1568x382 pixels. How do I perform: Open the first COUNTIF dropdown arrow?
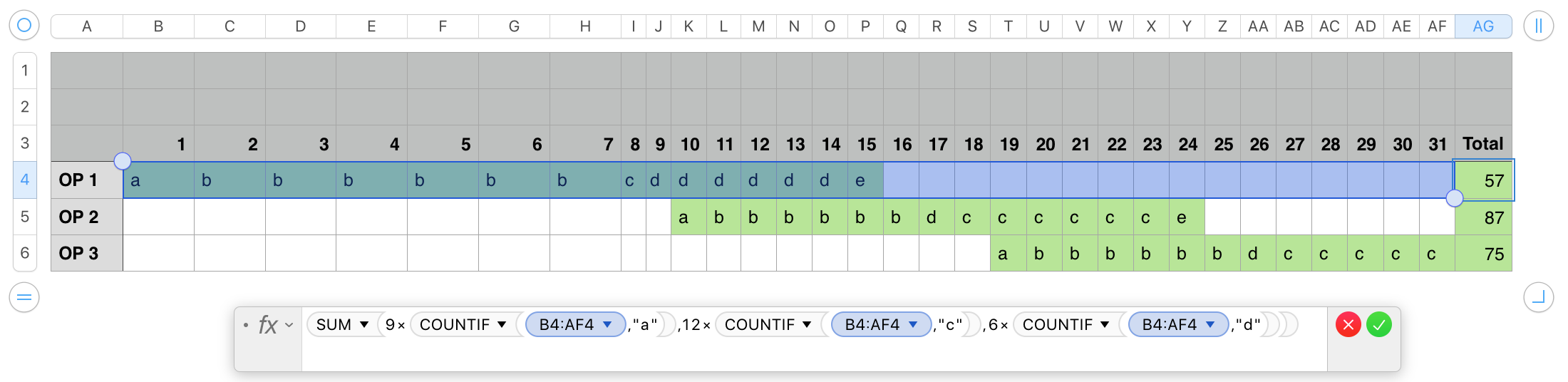pos(502,325)
